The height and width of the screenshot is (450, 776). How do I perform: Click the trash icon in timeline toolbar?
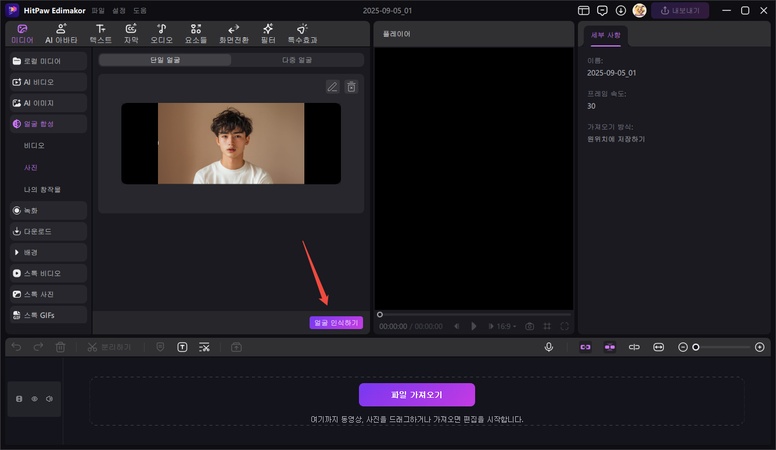click(60, 347)
